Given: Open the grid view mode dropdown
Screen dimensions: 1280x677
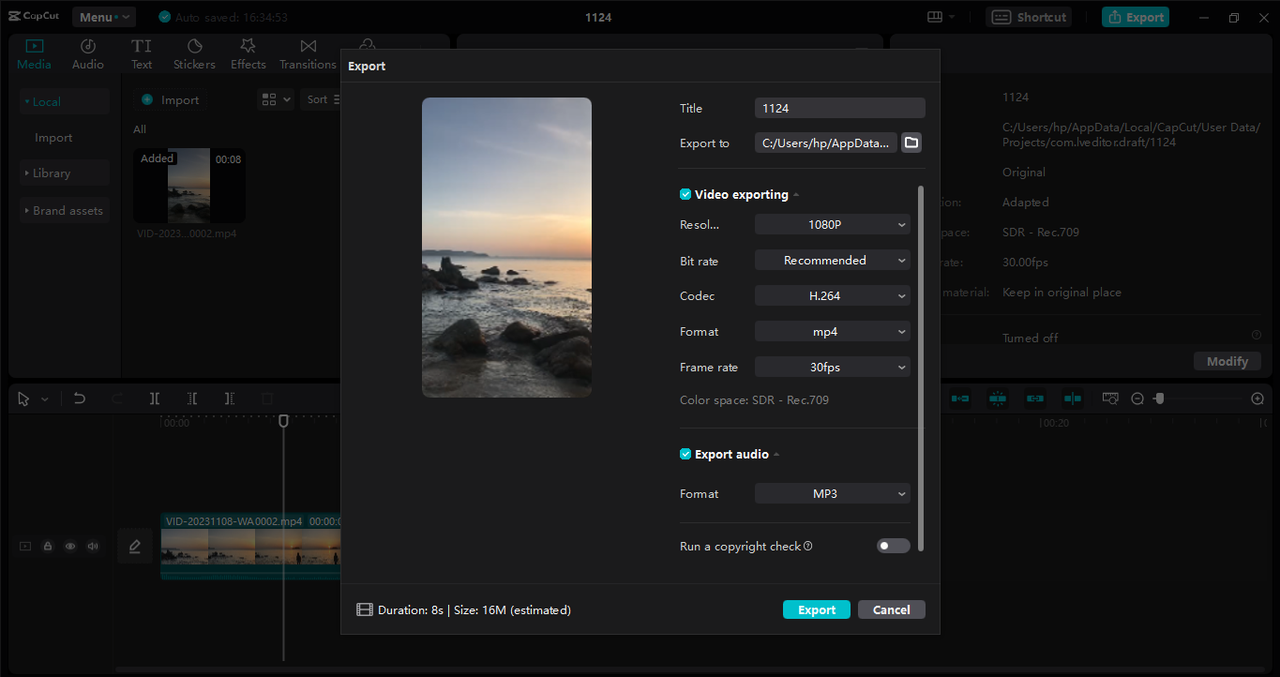Looking at the screenshot, I should [276, 100].
